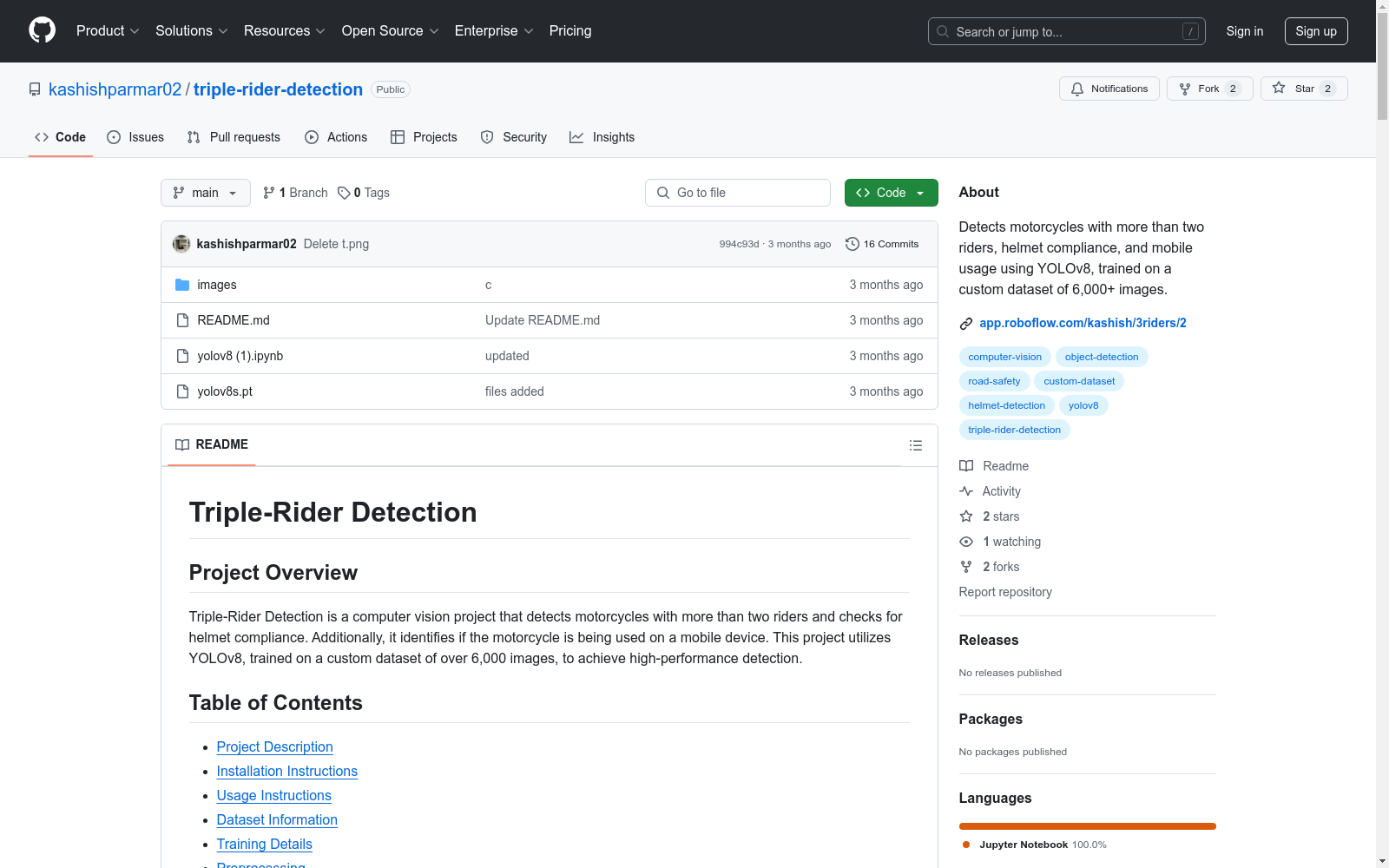Fork this repository
Image resolution: width=1389 pixels, height=868 pixels.
click(1200, 89)
